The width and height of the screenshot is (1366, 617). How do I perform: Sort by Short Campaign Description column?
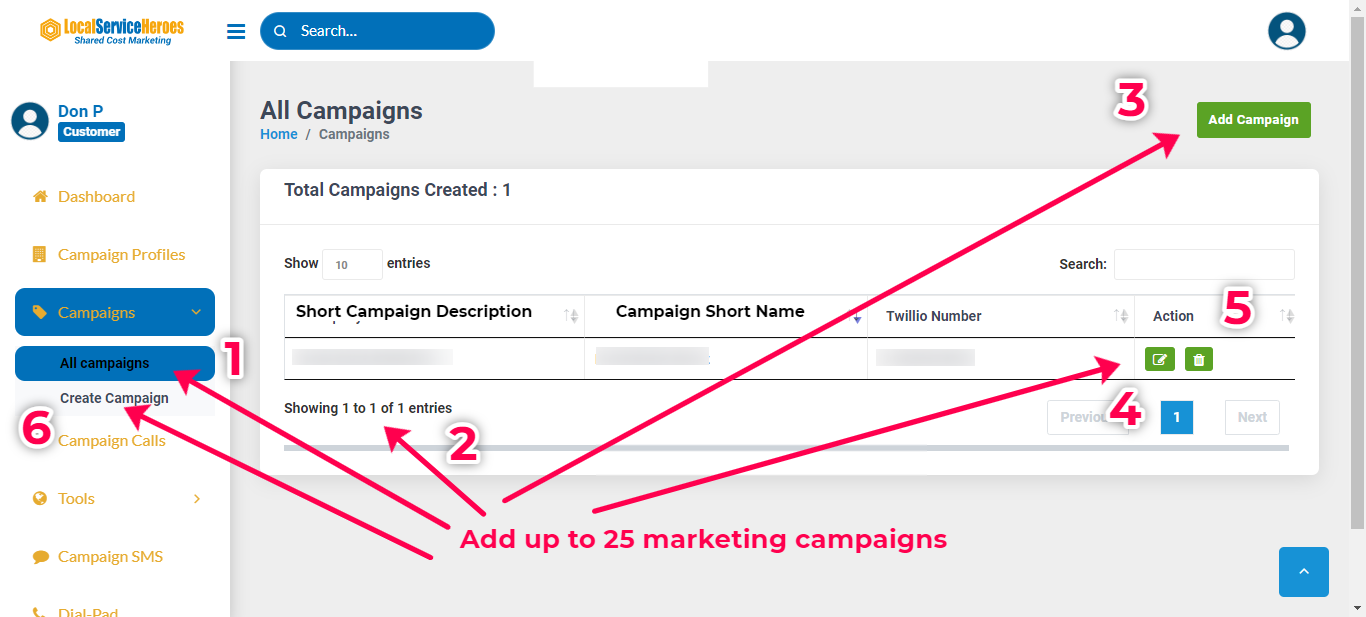571,316
